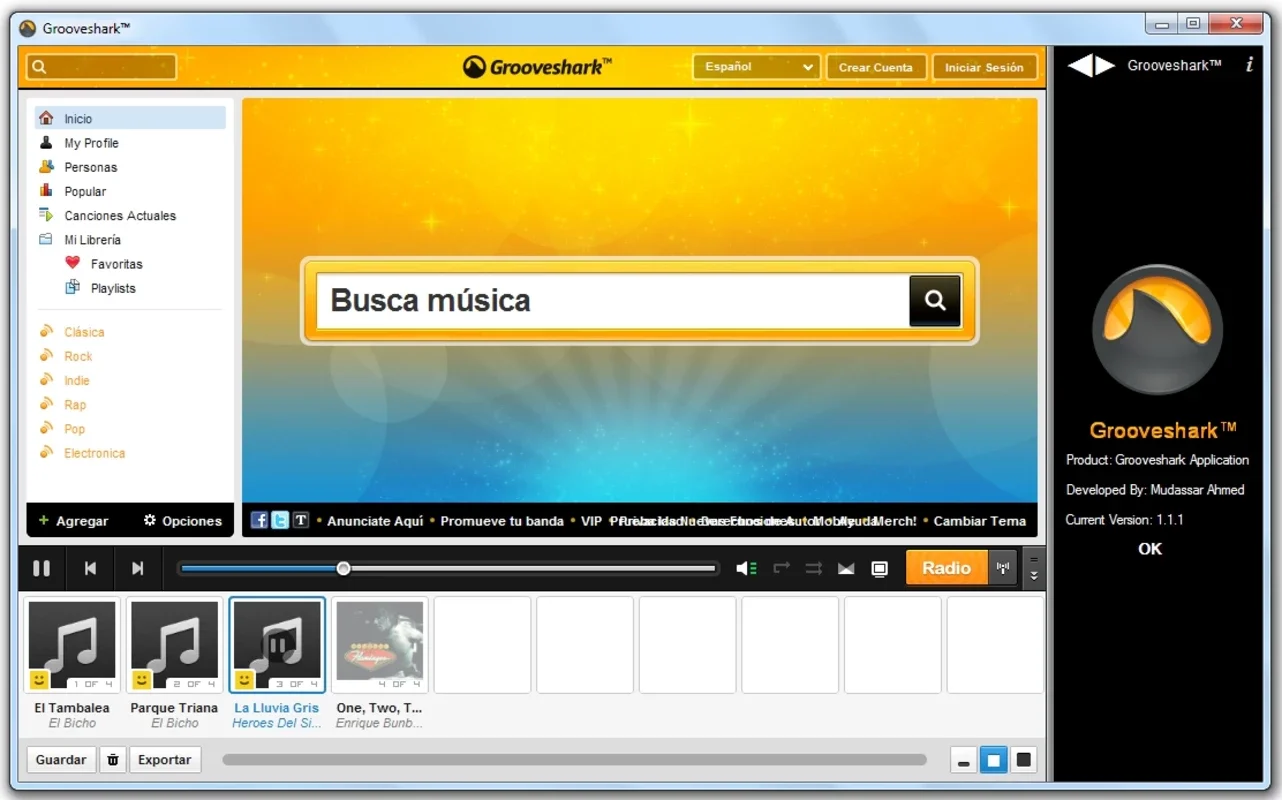
Task: Open the Facebook icon in footer
Action: 259,520
